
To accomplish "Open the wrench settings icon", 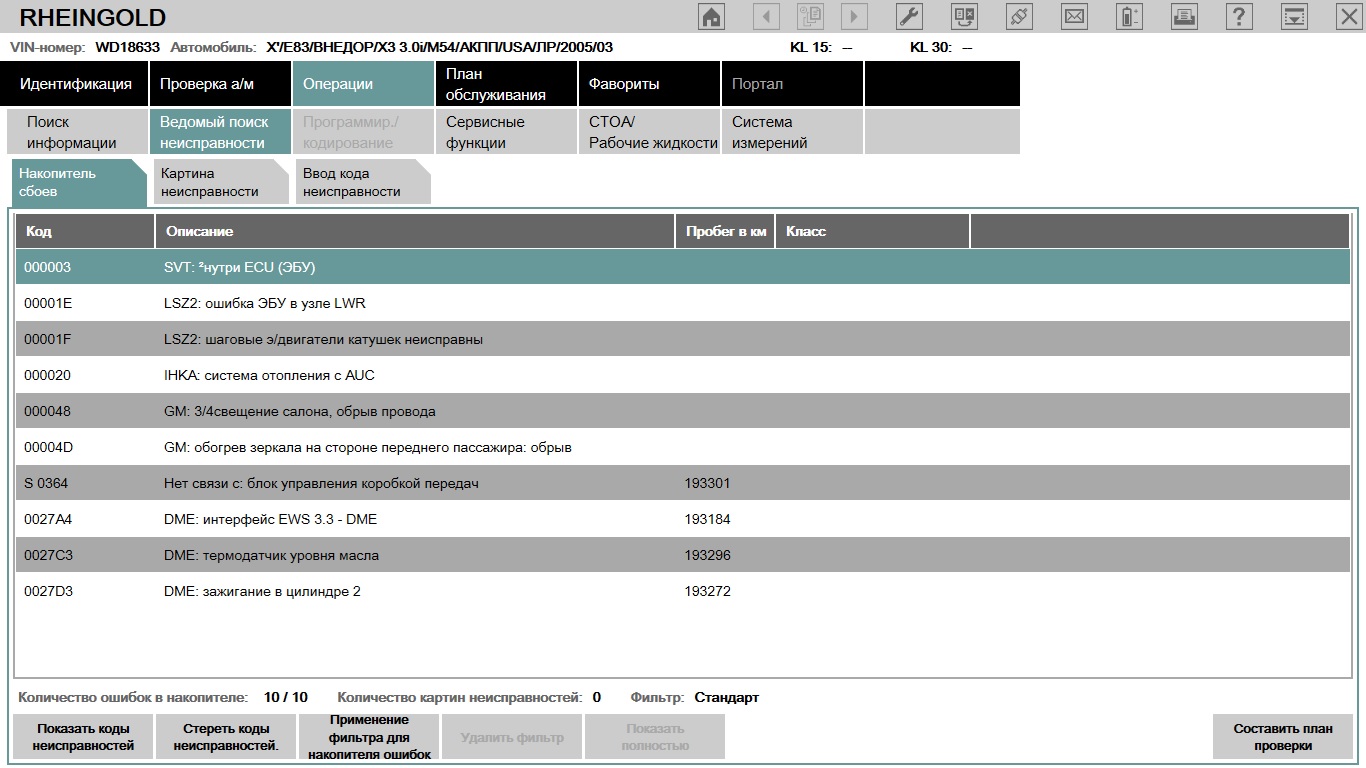I will (909, 16).
